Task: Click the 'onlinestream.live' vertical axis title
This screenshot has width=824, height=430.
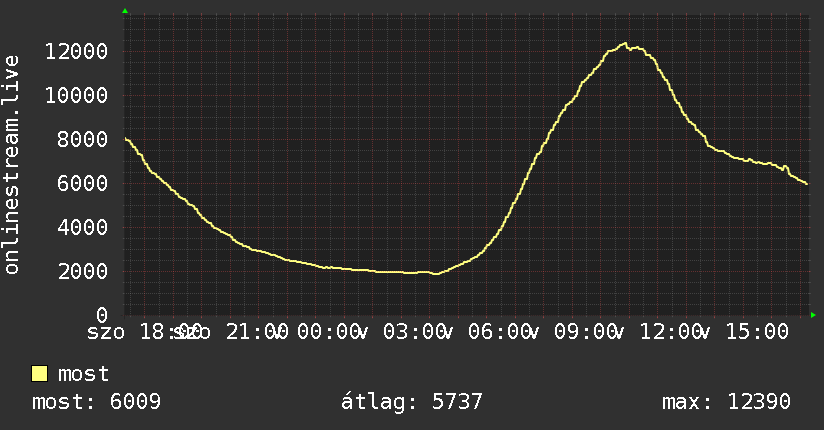Action: 12,165
